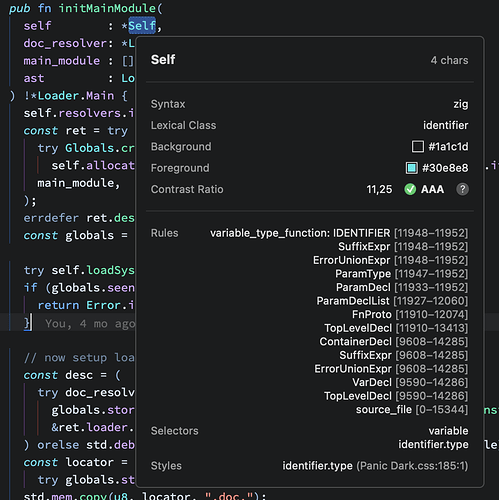Click the 'ast' parameter name
Screen dimensions: 499x500
34,79
